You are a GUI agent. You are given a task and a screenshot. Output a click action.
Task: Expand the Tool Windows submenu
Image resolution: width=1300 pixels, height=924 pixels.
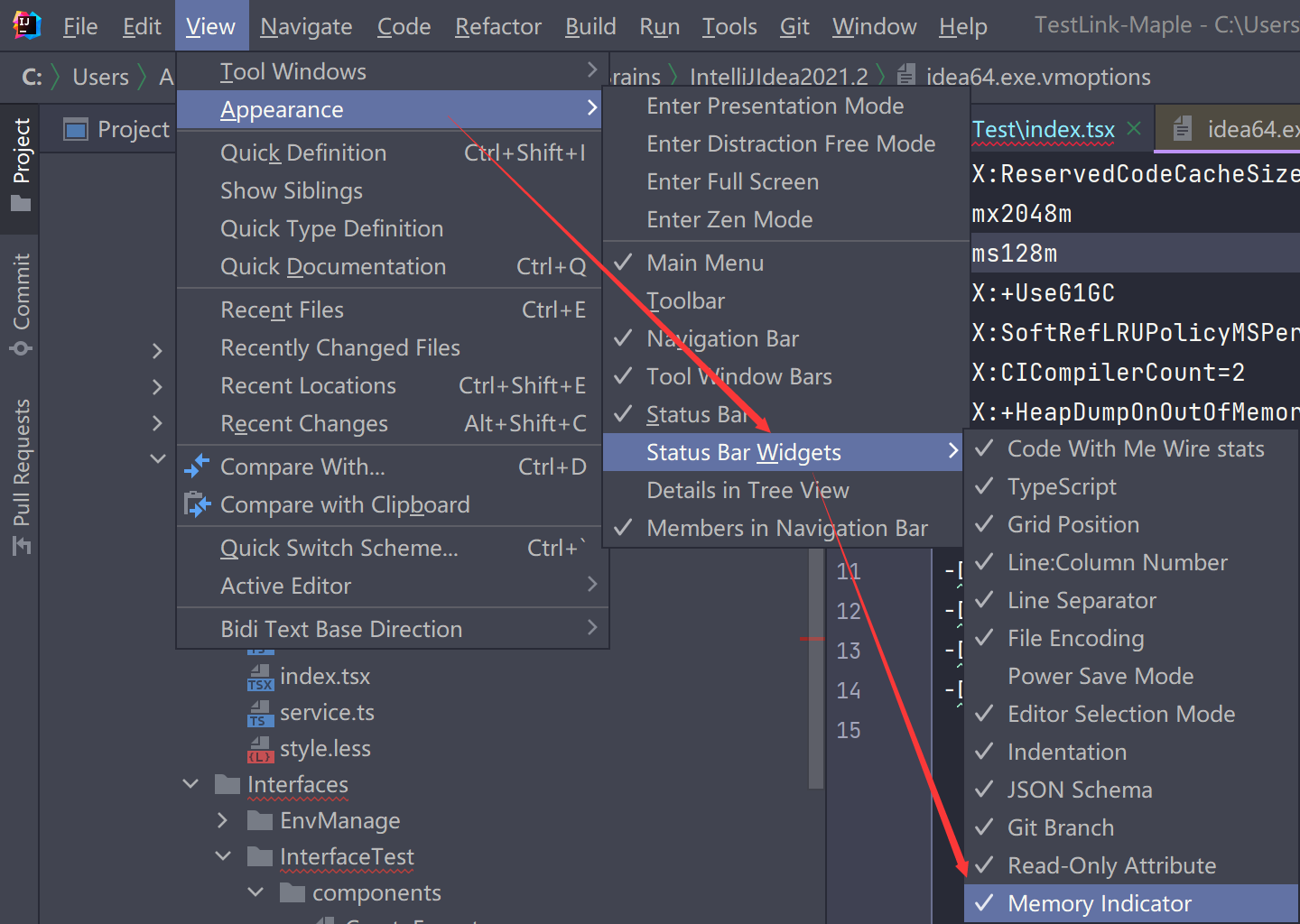(x=393, y=71)
